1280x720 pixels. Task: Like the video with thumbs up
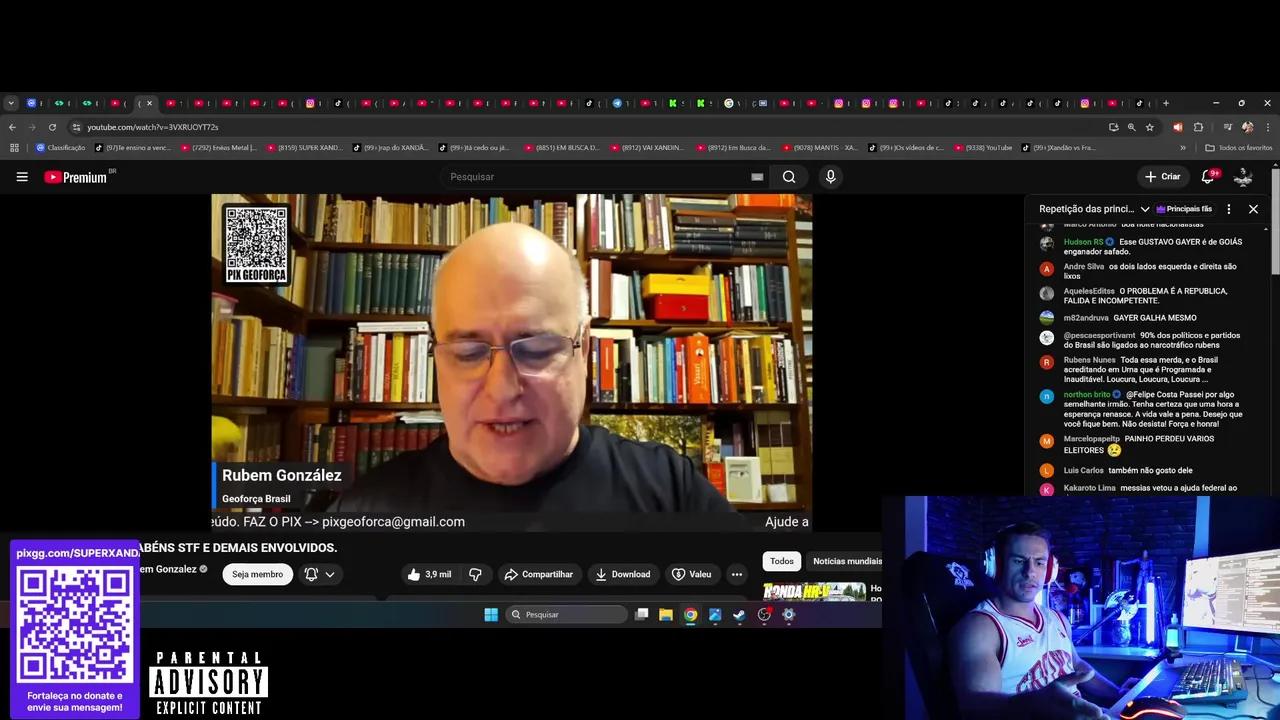[429, 574]
